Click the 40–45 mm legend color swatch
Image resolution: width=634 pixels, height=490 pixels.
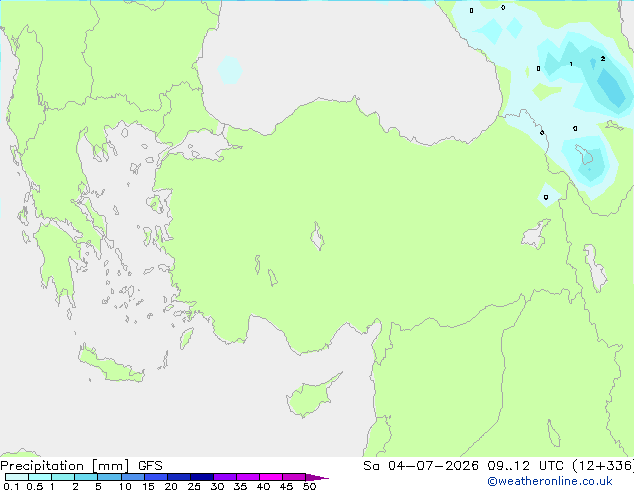(x=271, y=477)
